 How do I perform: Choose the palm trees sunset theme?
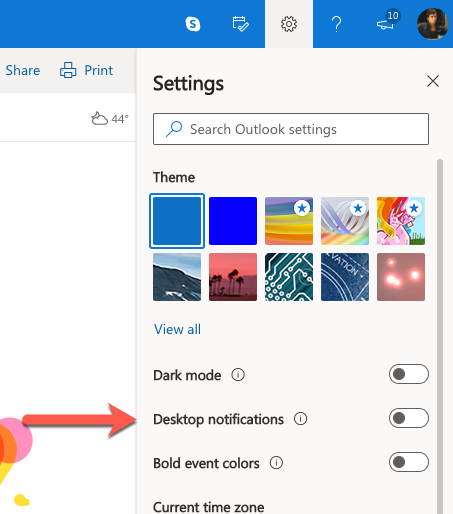pyautogui.click(x=233, y=277)
